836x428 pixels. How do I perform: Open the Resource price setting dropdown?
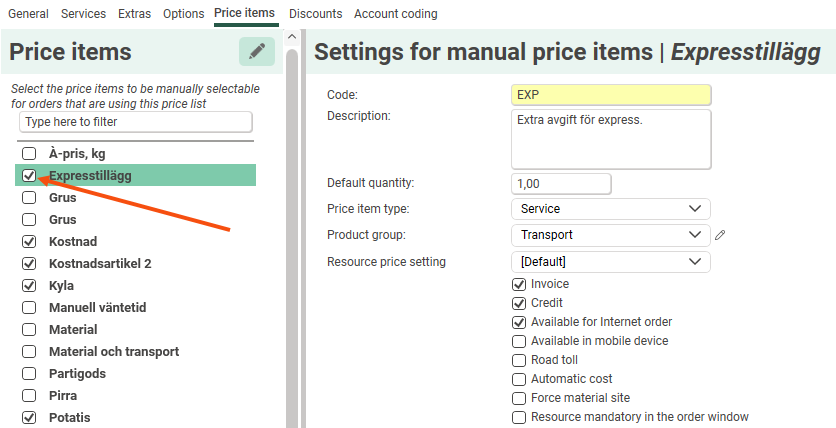coord(610,262)
